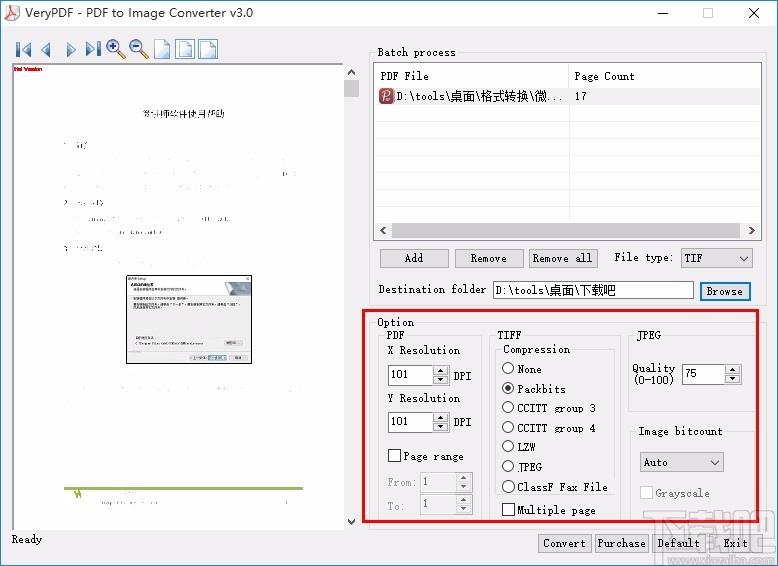Click the JPEG Quality input field
Viewport: 778px width, 566px height.
click(704, 374)
